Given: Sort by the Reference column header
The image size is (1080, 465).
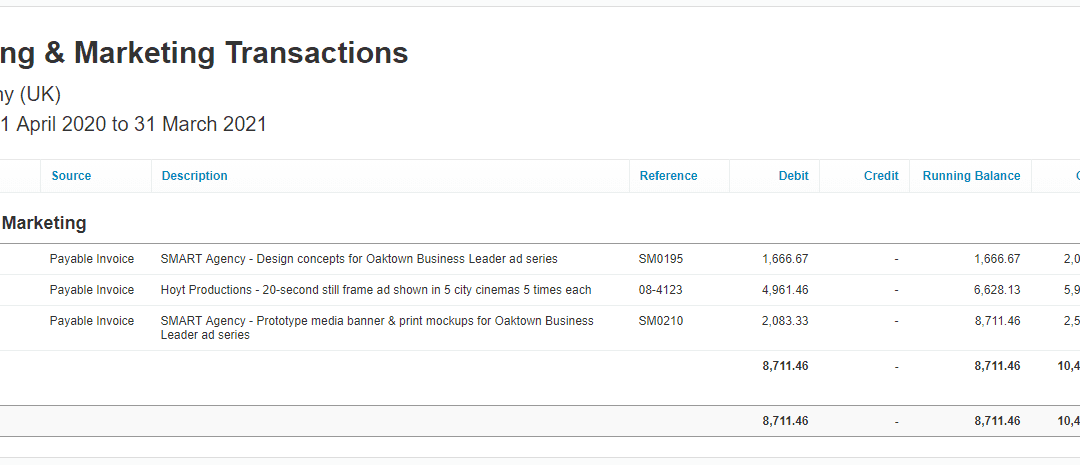Looking at the screenshot, I should [668, 176].
